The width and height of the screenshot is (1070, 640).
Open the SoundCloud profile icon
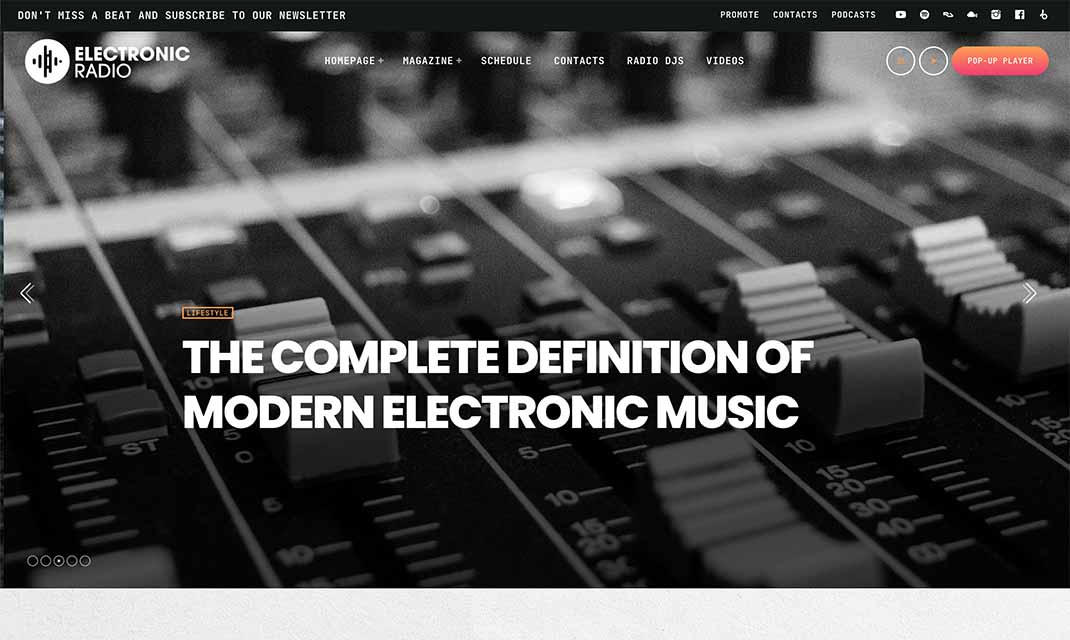(972, 15)
